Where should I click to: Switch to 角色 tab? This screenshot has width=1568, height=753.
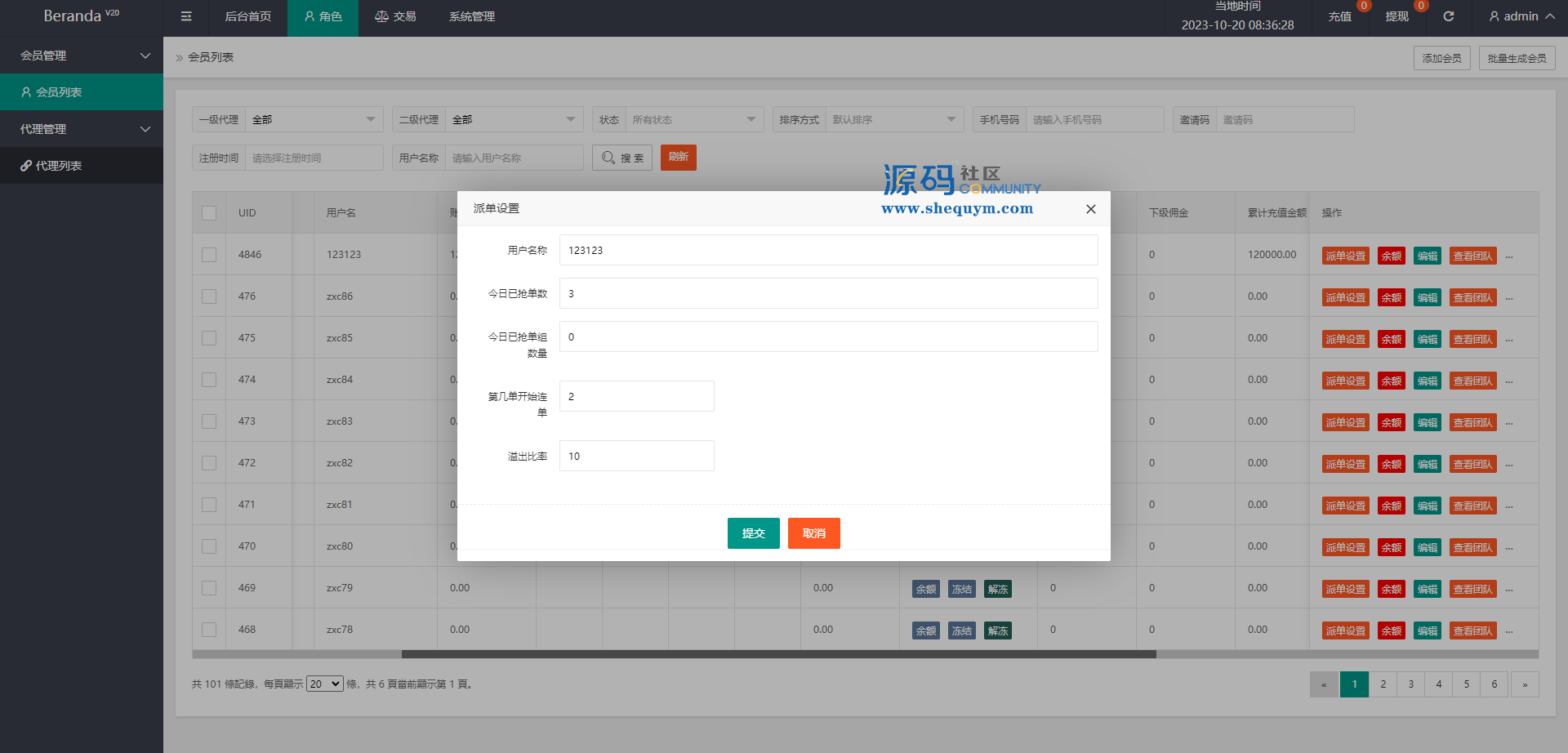323,16
